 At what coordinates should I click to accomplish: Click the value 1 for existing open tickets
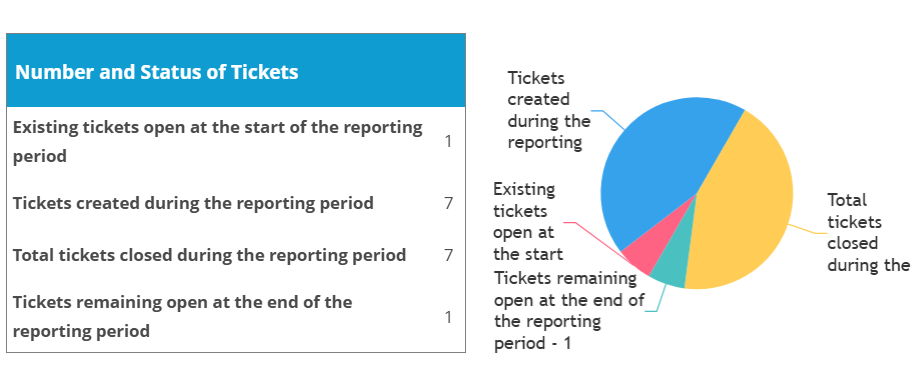[448, 141]
